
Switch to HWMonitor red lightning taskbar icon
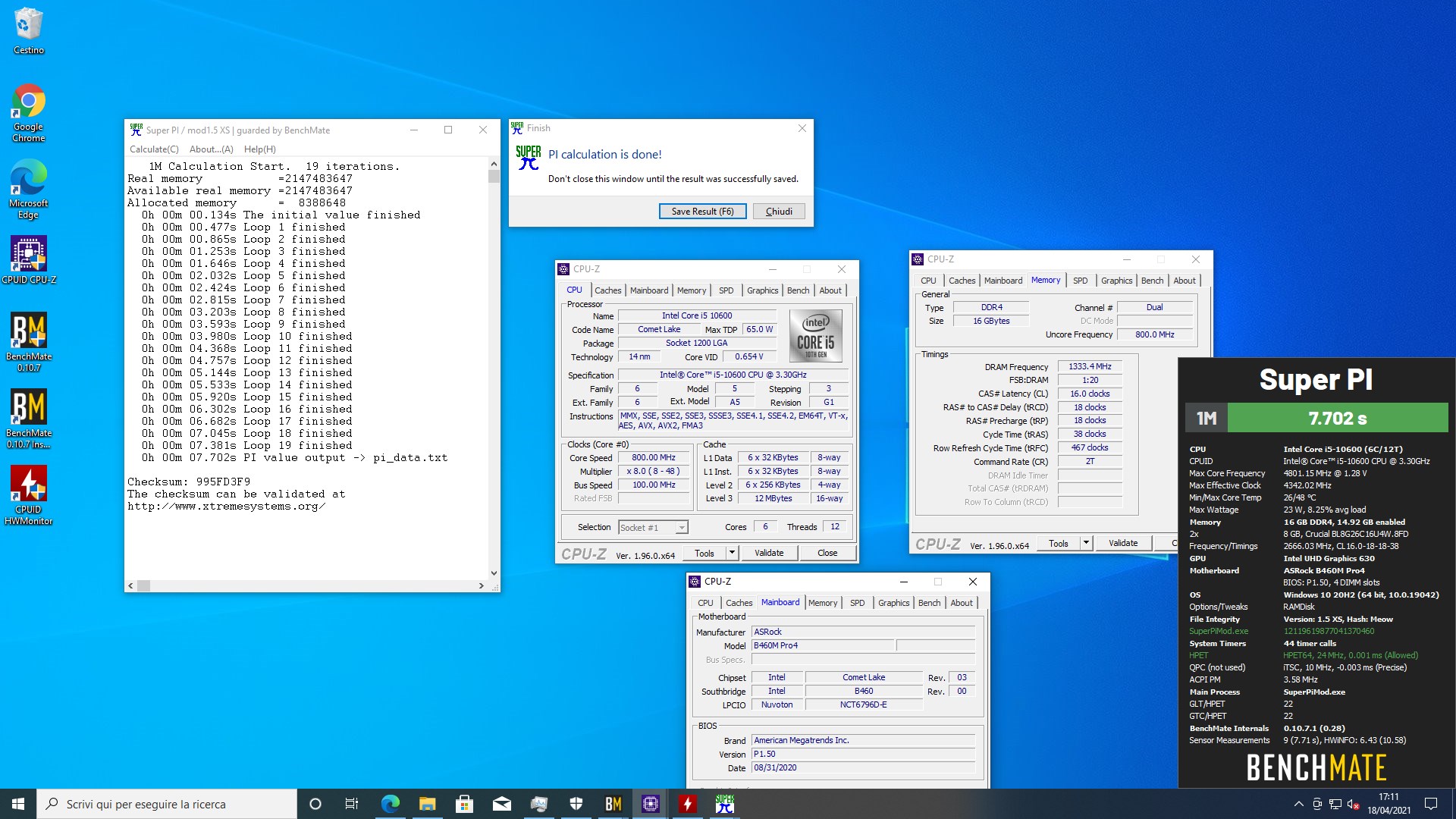(x=687, y=804)
